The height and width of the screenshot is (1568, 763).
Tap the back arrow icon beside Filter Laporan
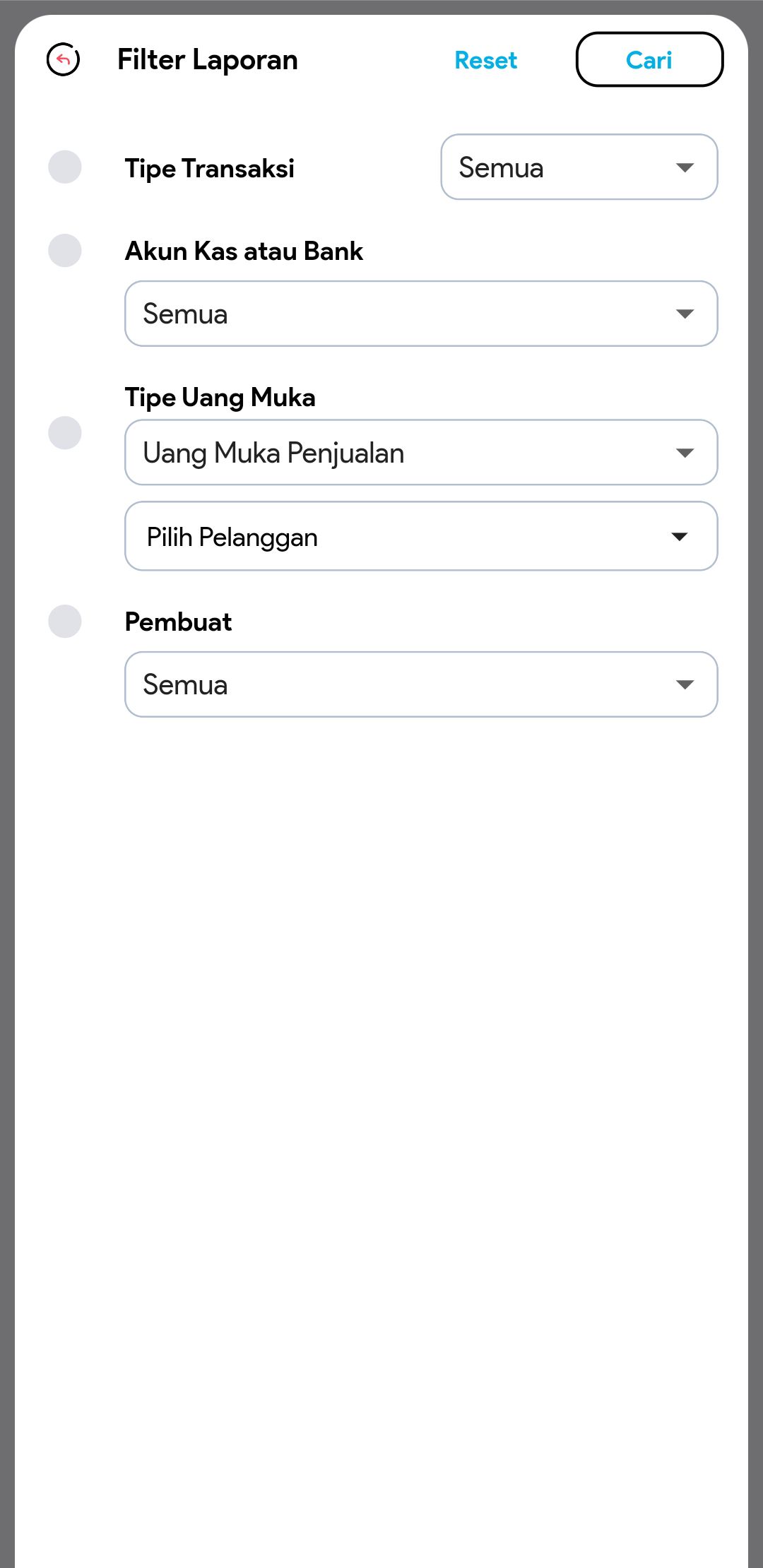(x=64, y=59)
